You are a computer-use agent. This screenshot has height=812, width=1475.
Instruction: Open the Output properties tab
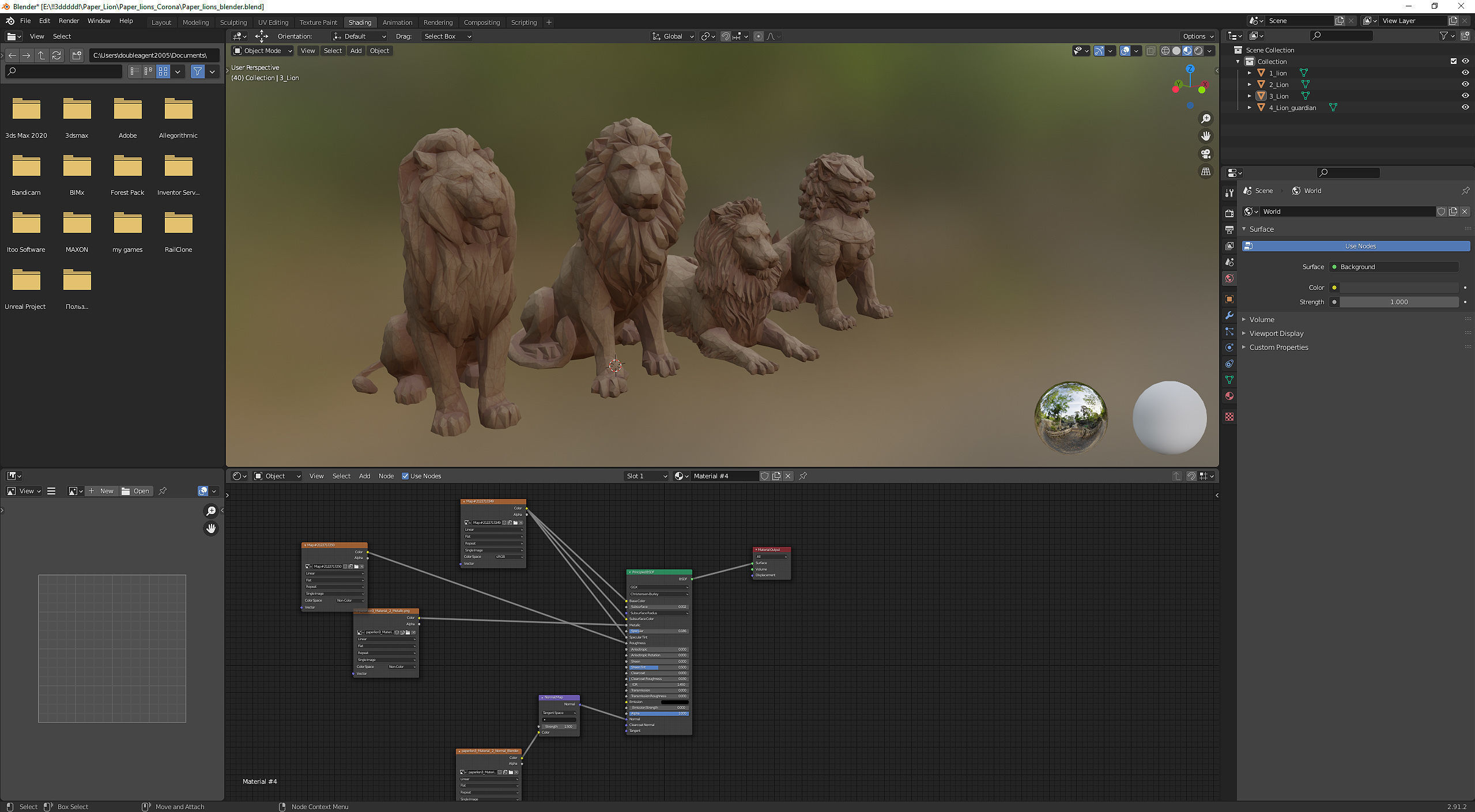coord(1229,229)
